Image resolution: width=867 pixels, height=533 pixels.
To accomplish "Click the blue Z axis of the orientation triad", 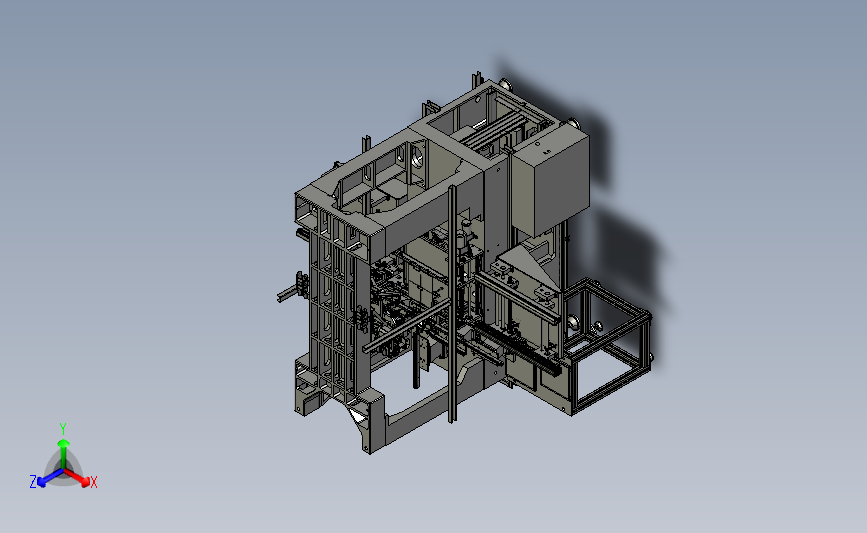I will click(x=50, y=478).
